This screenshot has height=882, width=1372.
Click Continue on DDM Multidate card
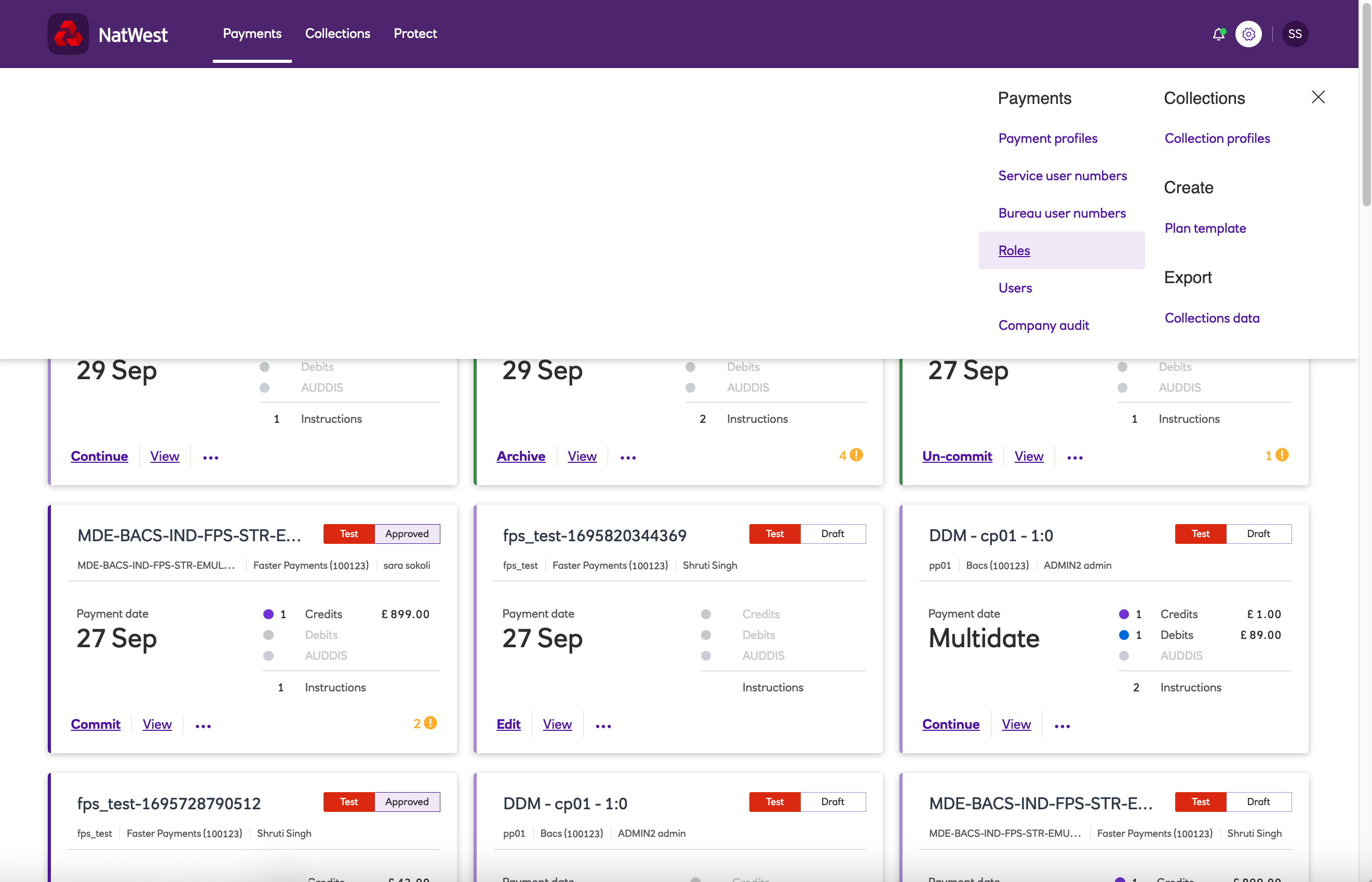click(950, 725)
